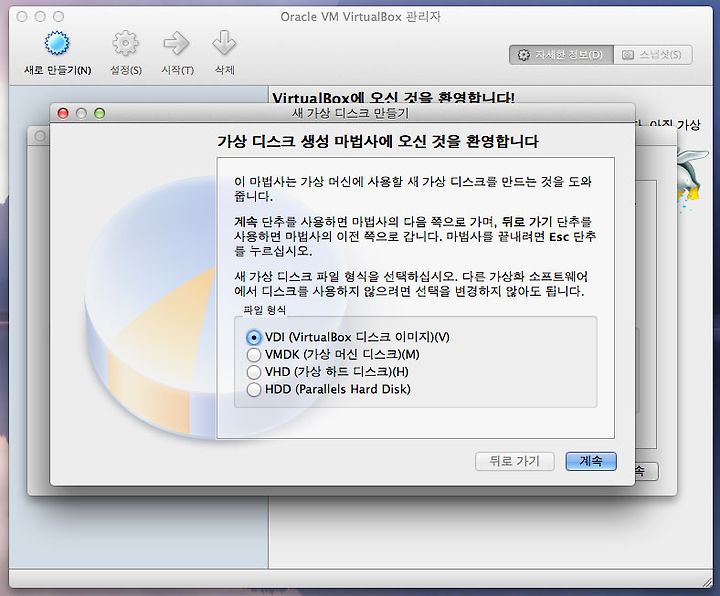This screenshot has width=720, height=596.
Task: Click the close button of VirtualBox main window
Action: click(x=22, y=17)
